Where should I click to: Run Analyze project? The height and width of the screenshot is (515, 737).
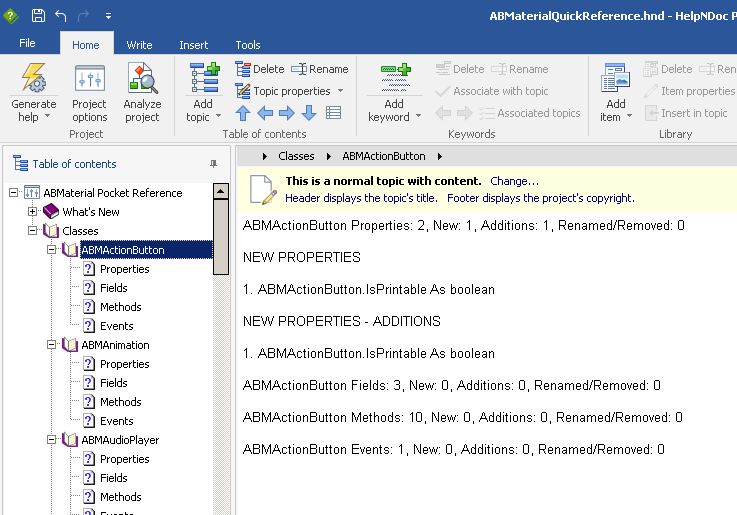(x=142, y=93)
